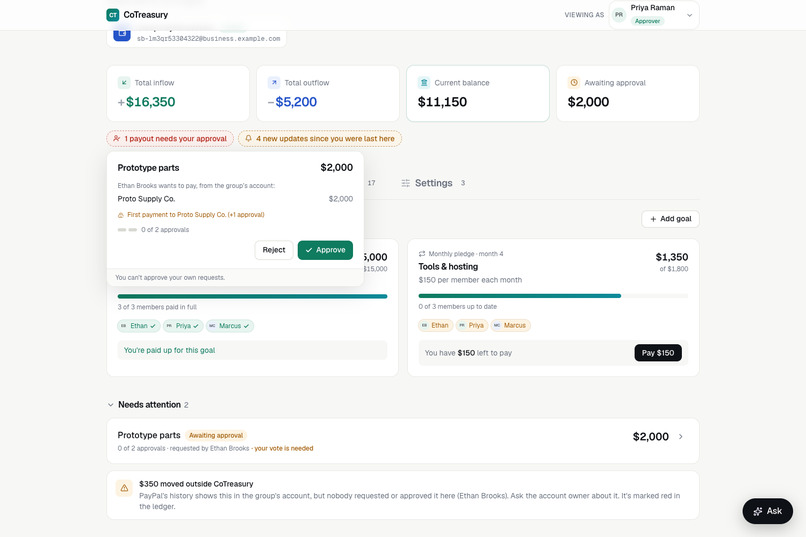The image size is (806, 537).
Task: Click the sandbox business email address
Action: click(x=209, y=39)
